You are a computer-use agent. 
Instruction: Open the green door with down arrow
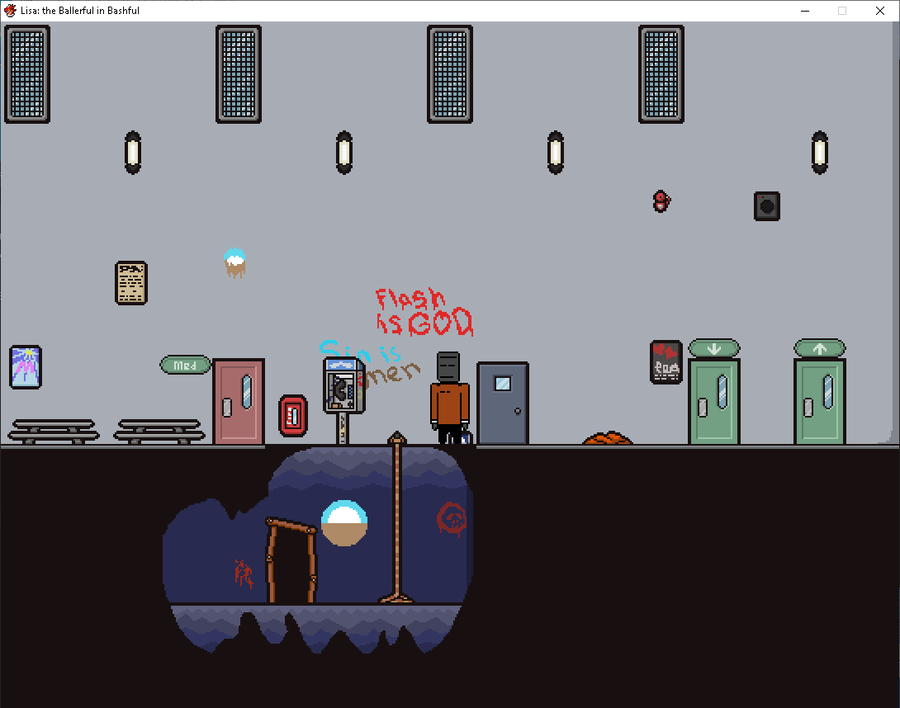pos(714,401)
